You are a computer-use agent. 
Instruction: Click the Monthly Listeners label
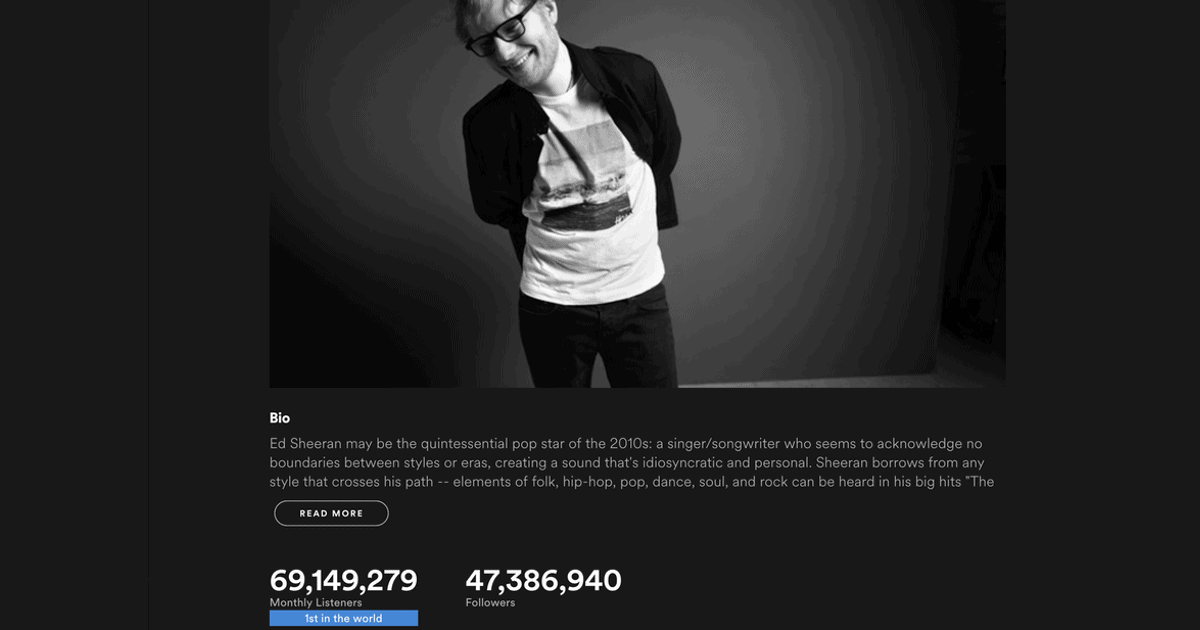tap(315, 603)
